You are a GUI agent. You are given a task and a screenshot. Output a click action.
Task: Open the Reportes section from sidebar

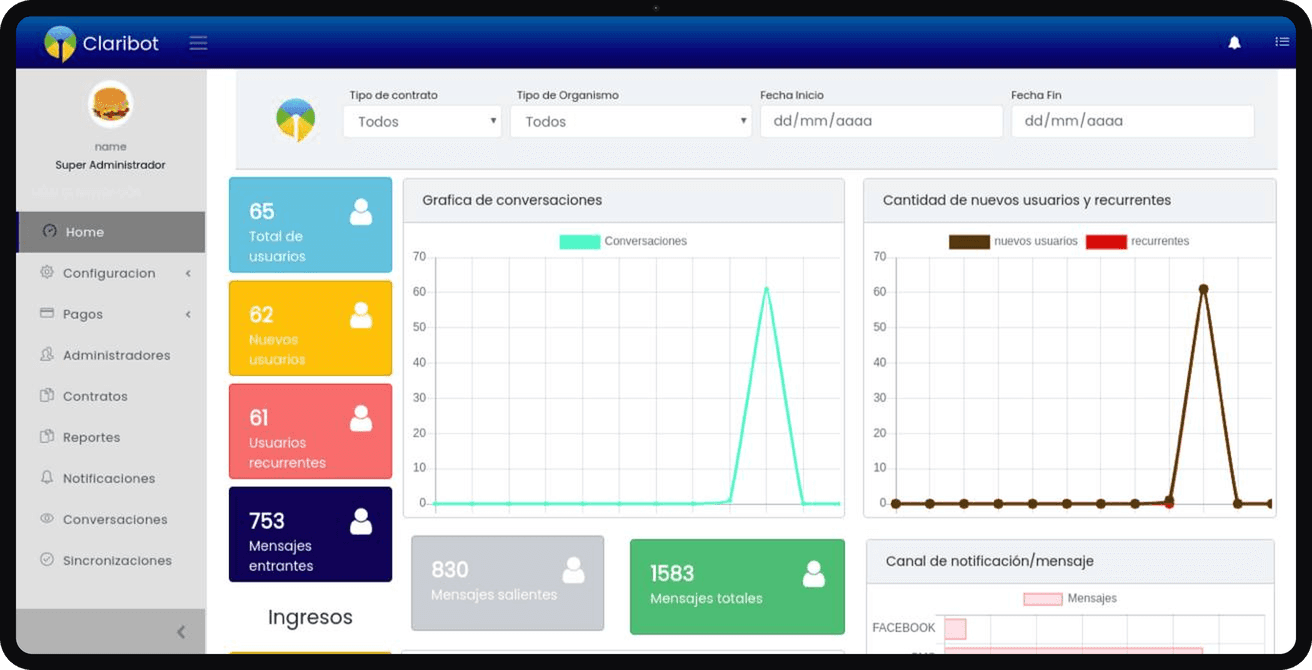point(92,437)
